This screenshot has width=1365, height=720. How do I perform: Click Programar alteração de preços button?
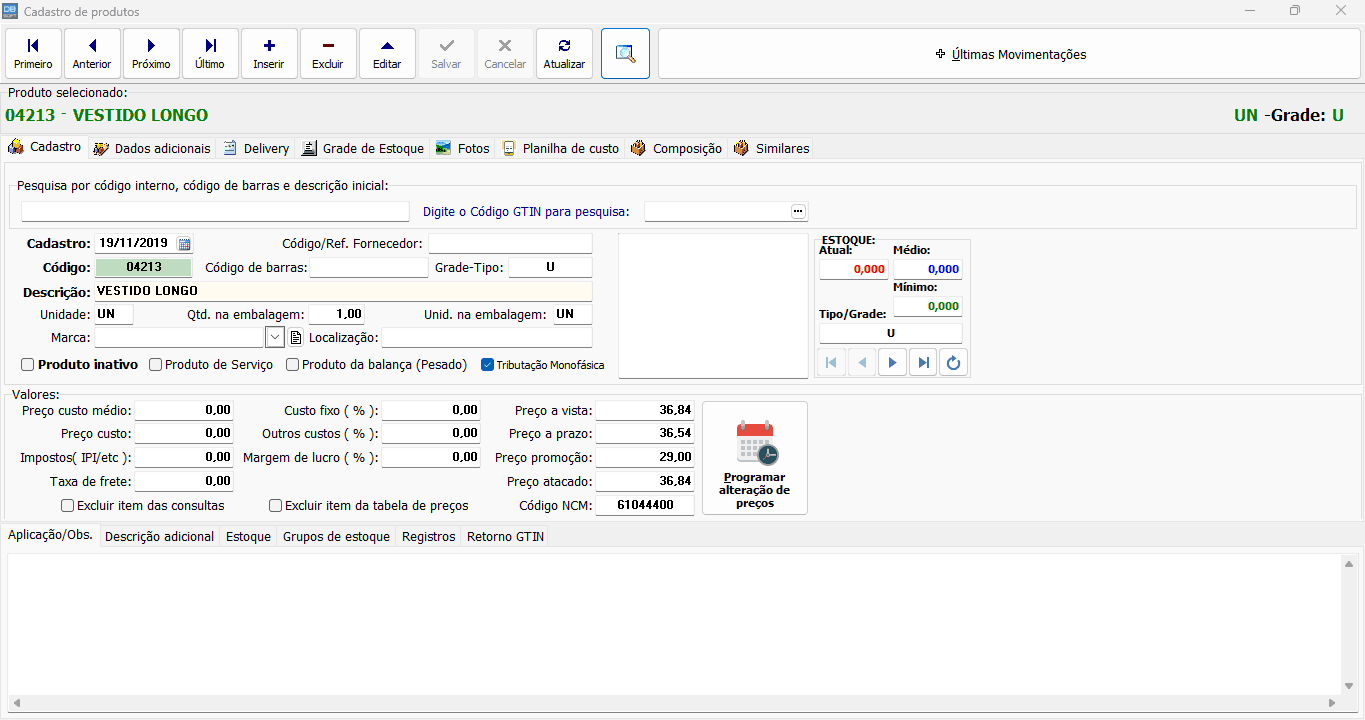coord(755,458)
